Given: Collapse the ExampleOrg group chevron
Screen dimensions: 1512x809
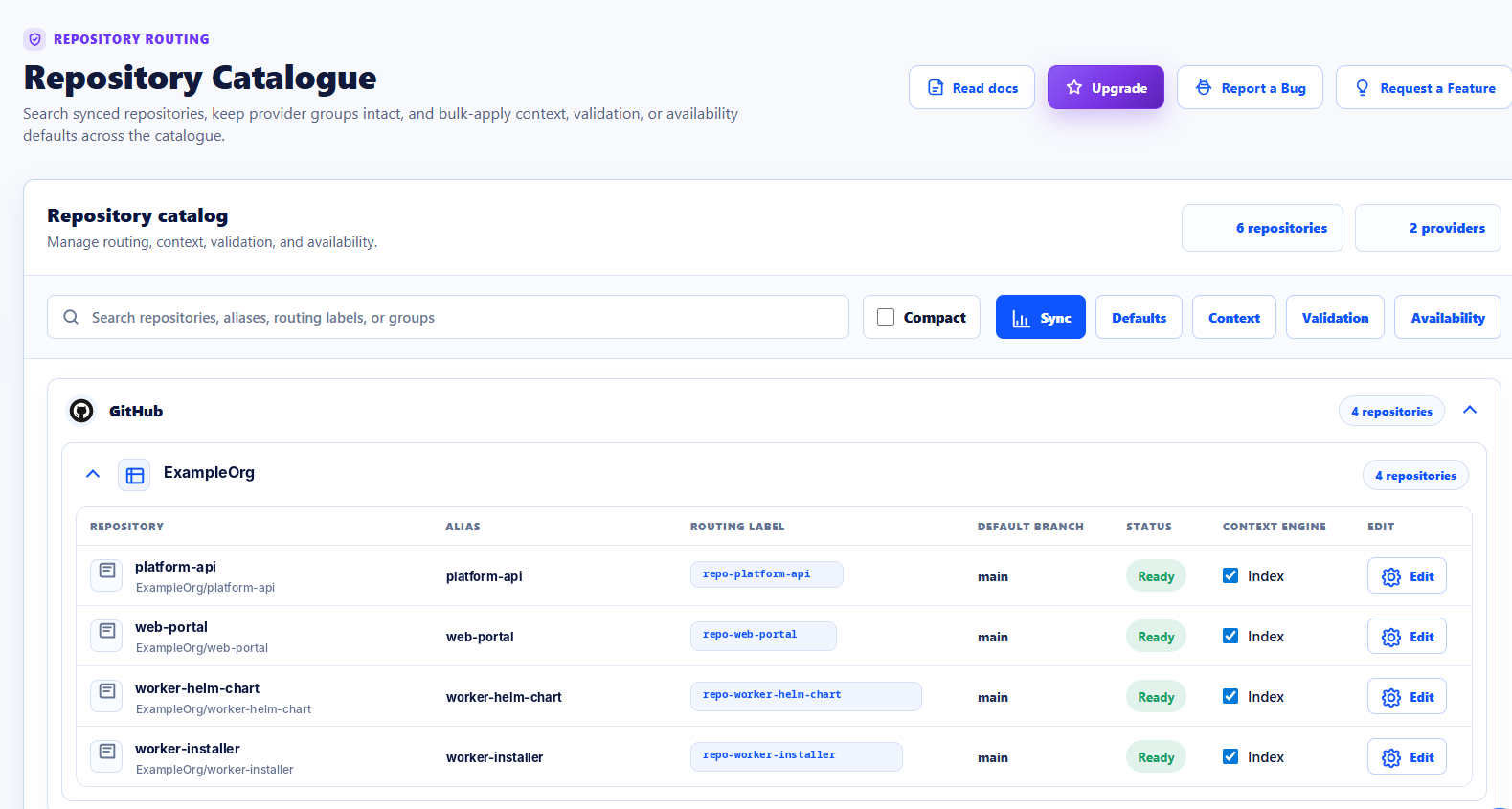Looking at the screenshot, I should [93, 473].
